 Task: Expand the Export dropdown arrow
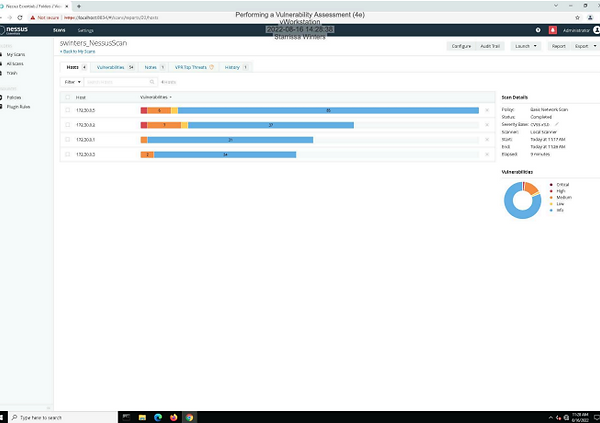tap(595, 46)
